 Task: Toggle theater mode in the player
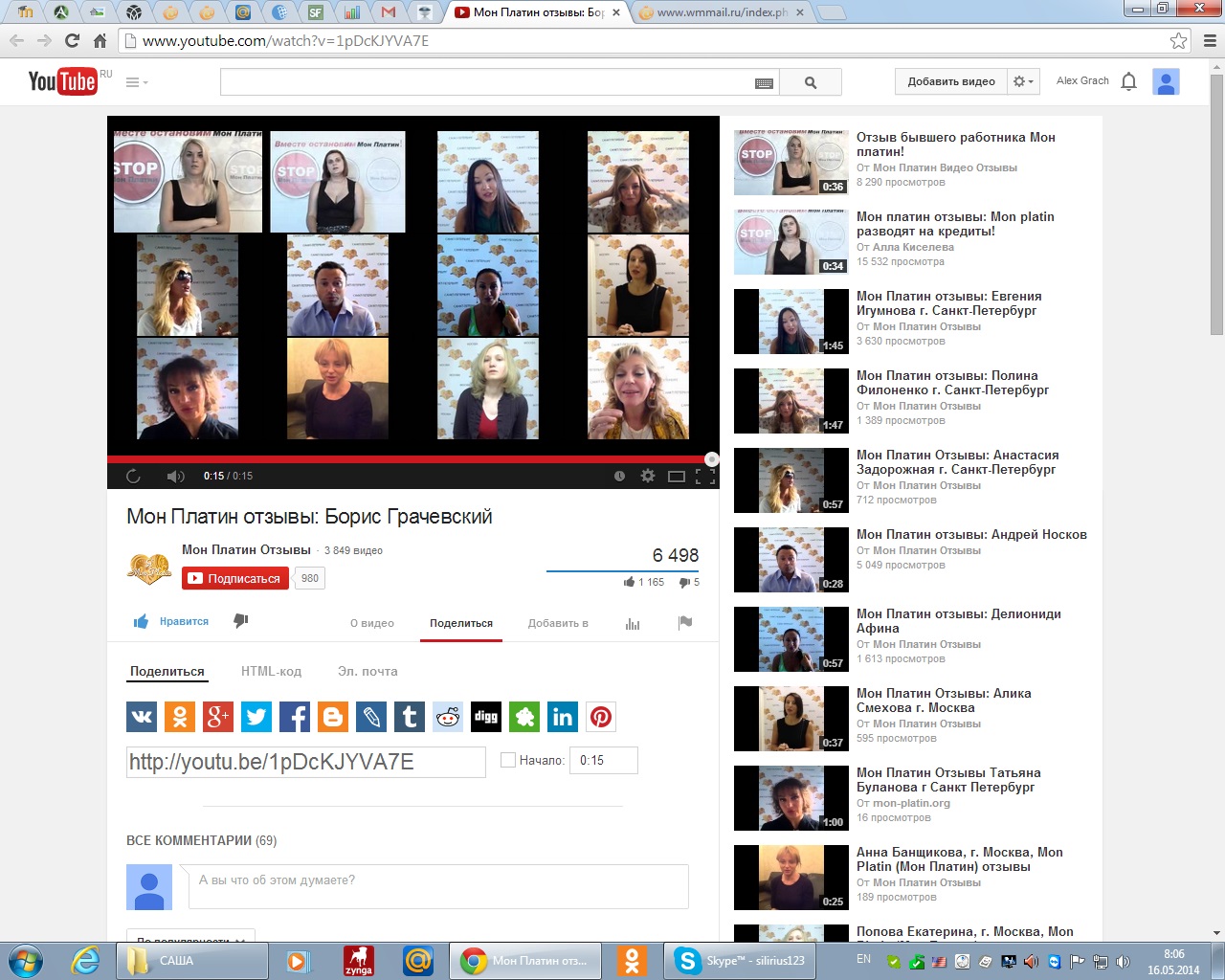677,476
